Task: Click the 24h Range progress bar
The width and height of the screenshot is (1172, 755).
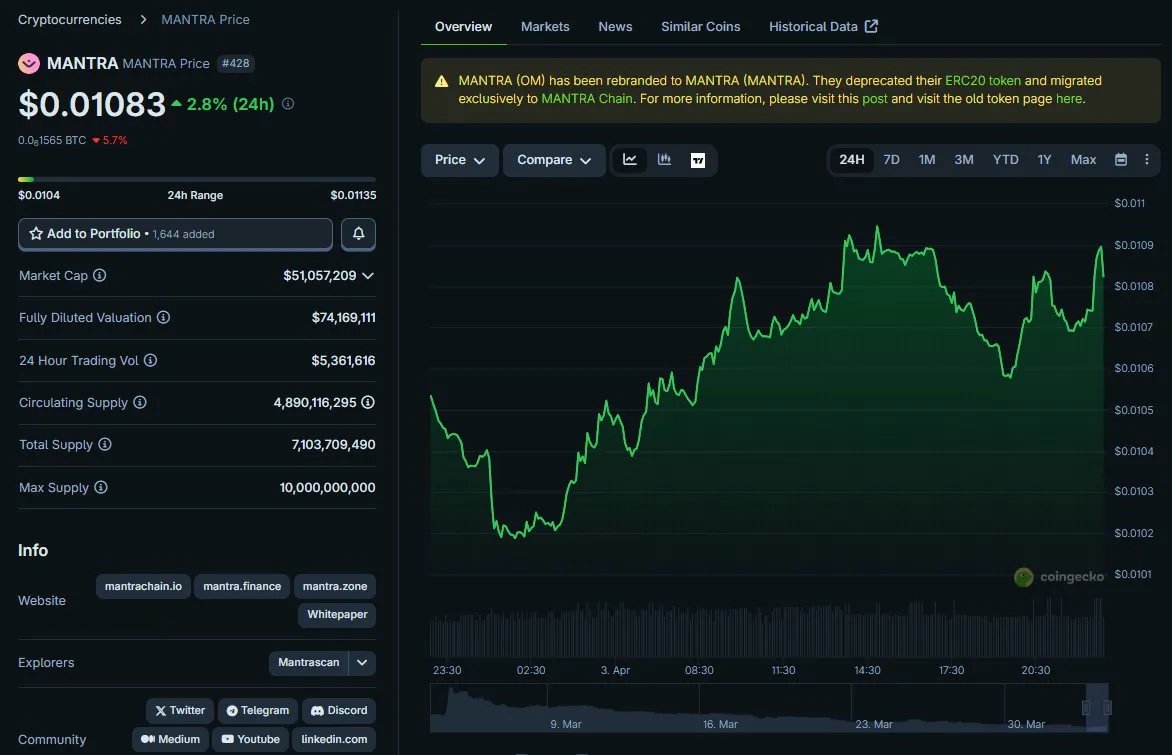Action: pyautogui.click(x=197, y=179)
